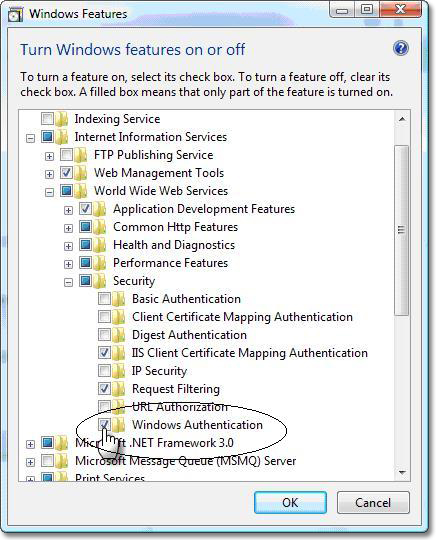436x540 pixels.
Task: Click the folder icon beside Application Development Features
Action: click(101, 209)
